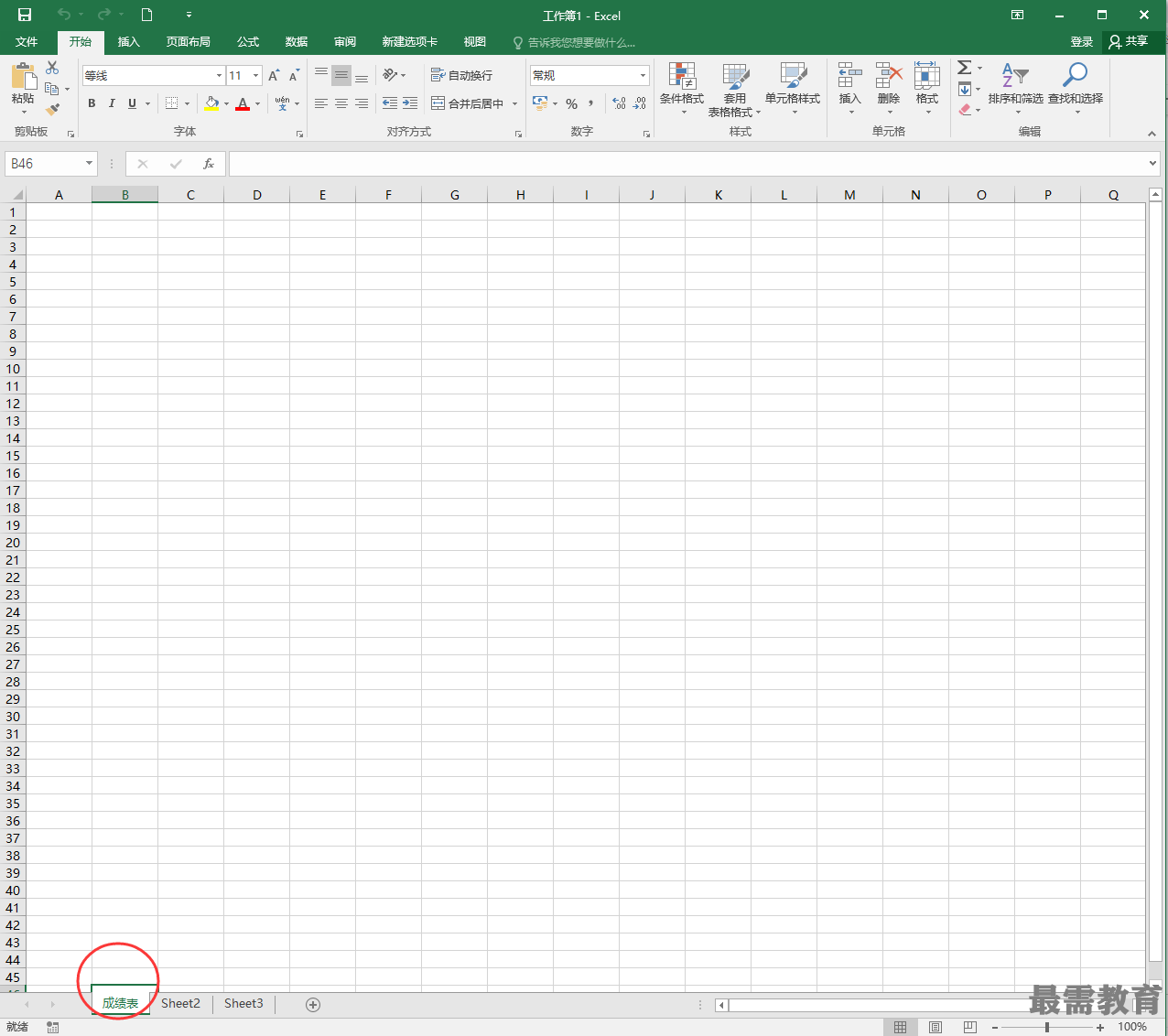Toggle Underline formatting
Image resolution: width=1168 pixels, height=1036 pixels.
coord(132,103)
